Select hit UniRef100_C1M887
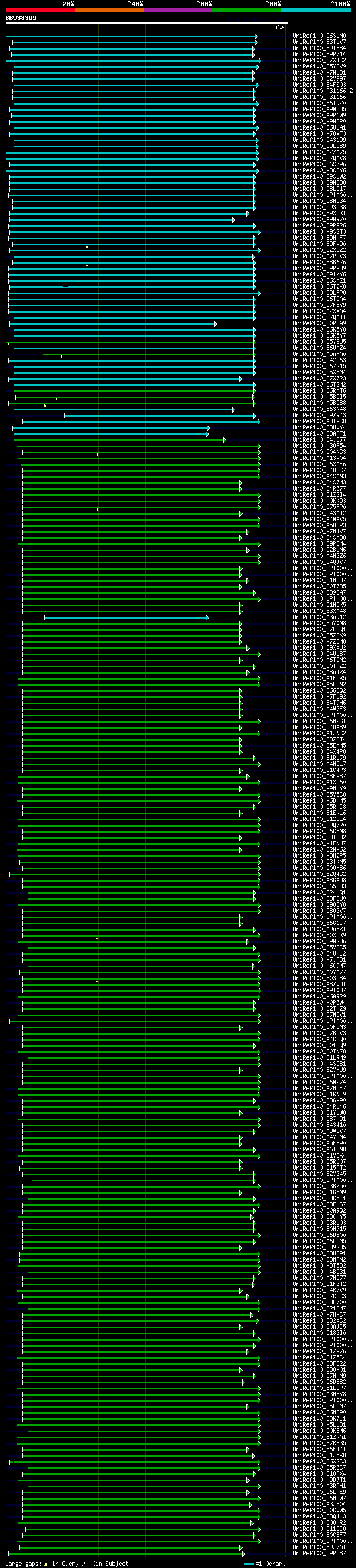 click(x=319, y=581)
